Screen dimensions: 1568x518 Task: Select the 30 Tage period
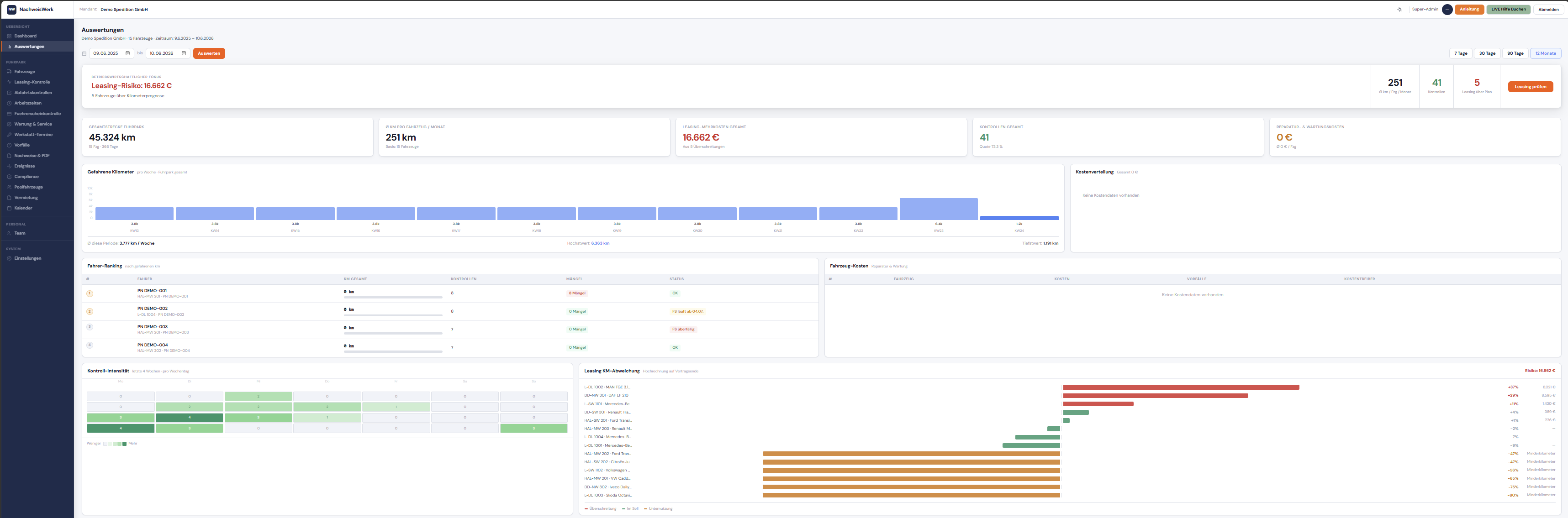(x=1487, y=53)
